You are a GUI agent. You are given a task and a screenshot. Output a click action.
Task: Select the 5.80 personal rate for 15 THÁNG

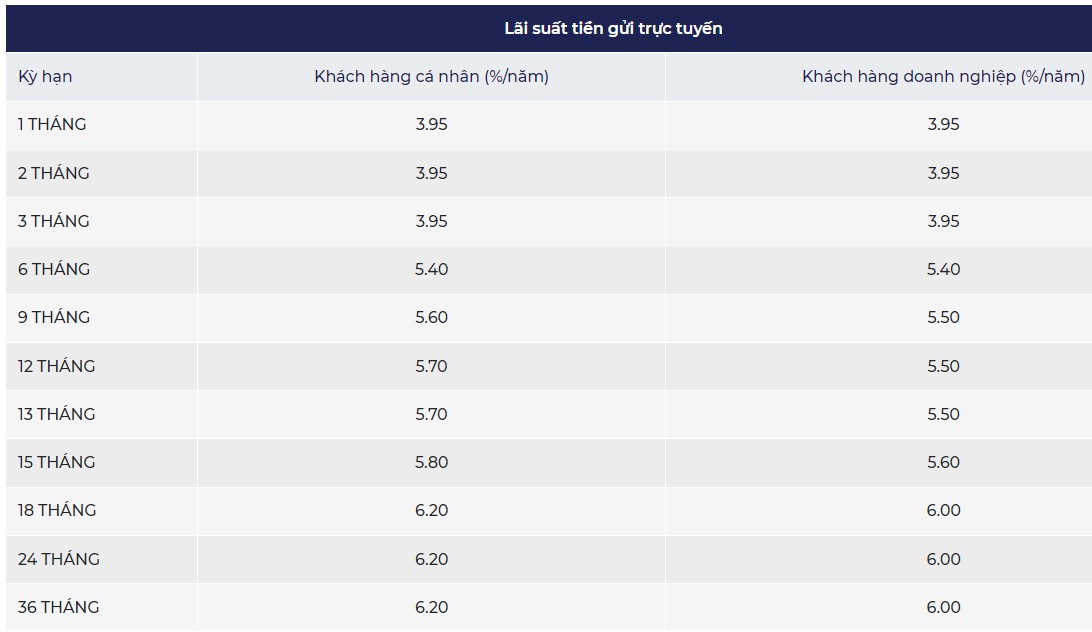click(x=431, y=462)
